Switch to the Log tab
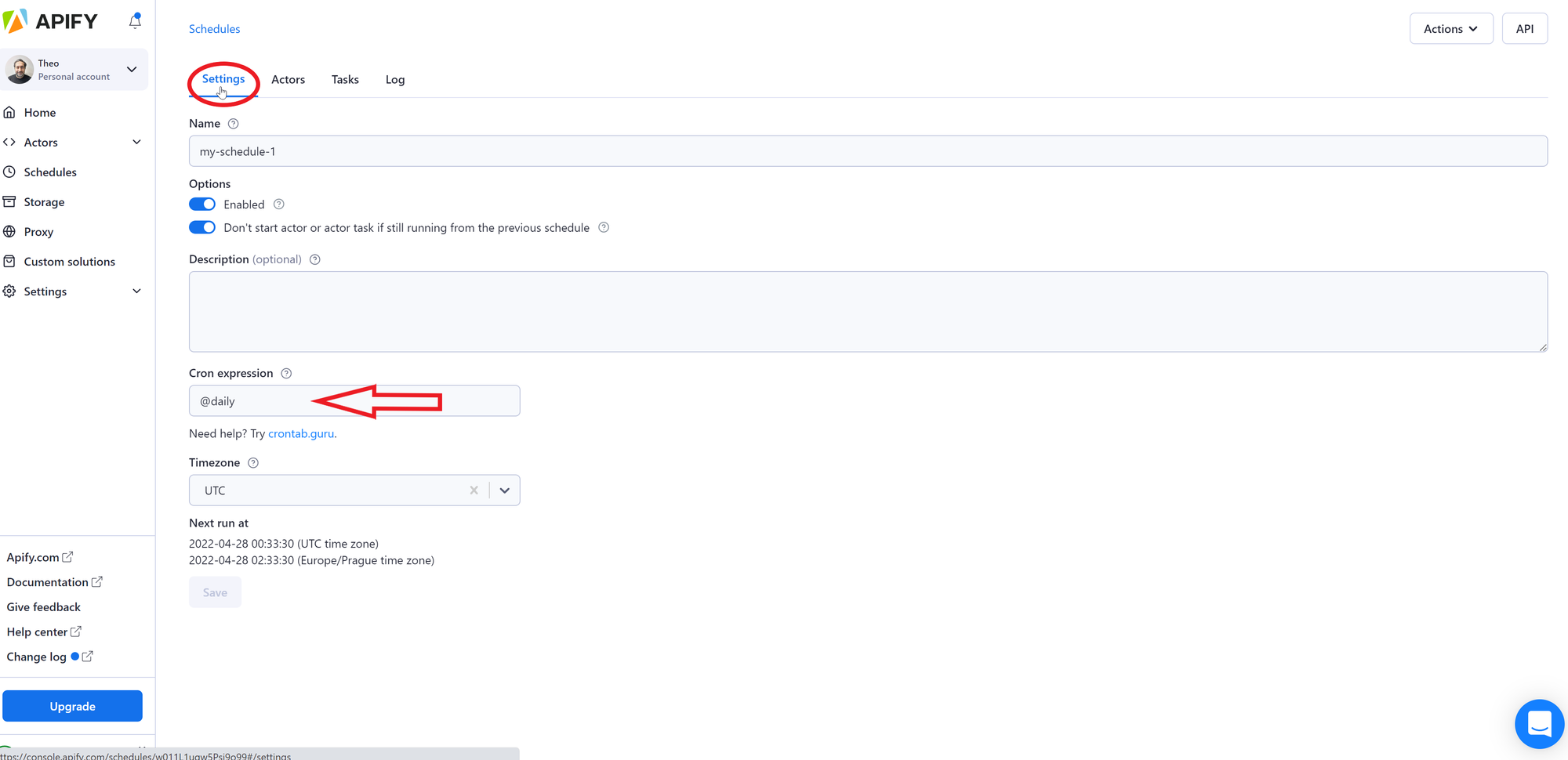 [x=394, y=79]
